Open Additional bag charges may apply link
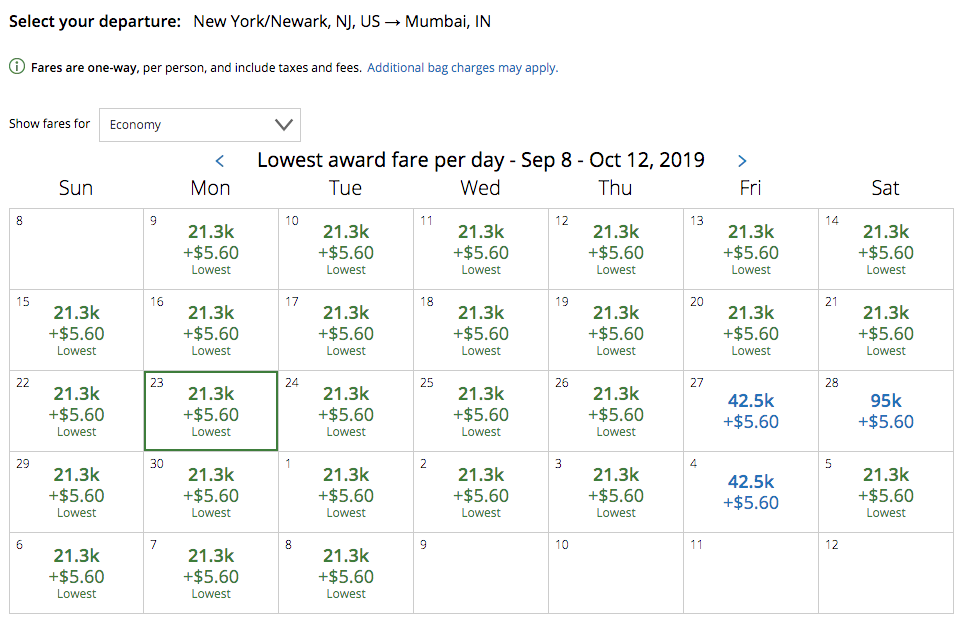Screen dimensions: 960x620 (x=462, y=68)
